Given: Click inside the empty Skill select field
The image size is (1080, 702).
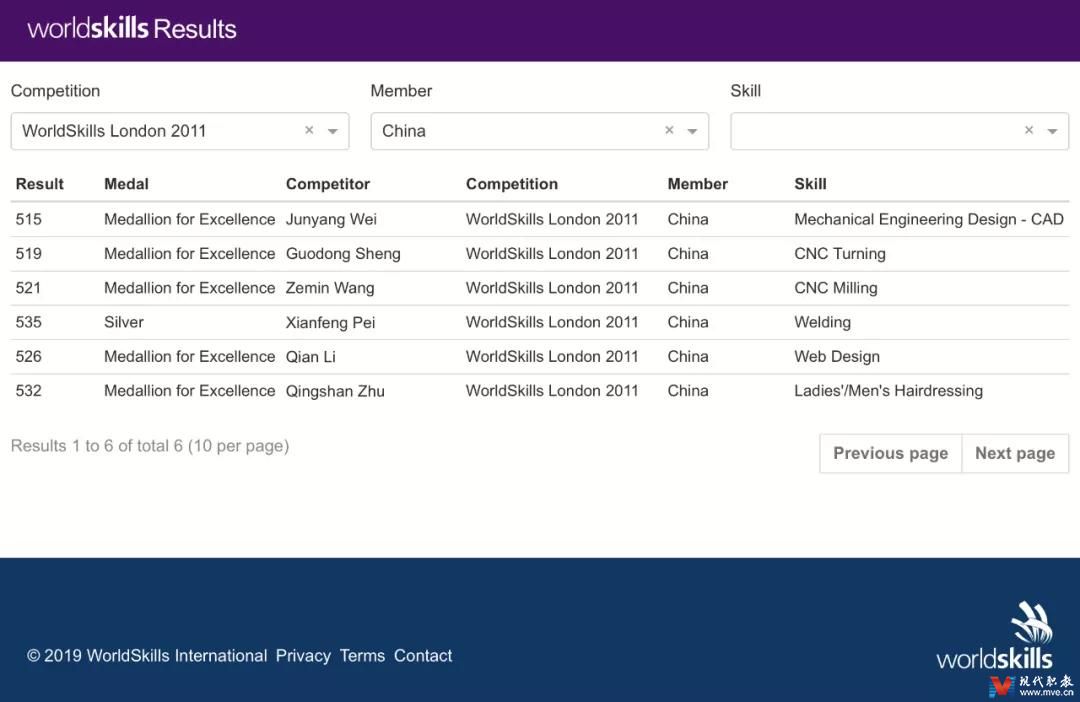Looking at the screenshot, I should click(870, 131).
